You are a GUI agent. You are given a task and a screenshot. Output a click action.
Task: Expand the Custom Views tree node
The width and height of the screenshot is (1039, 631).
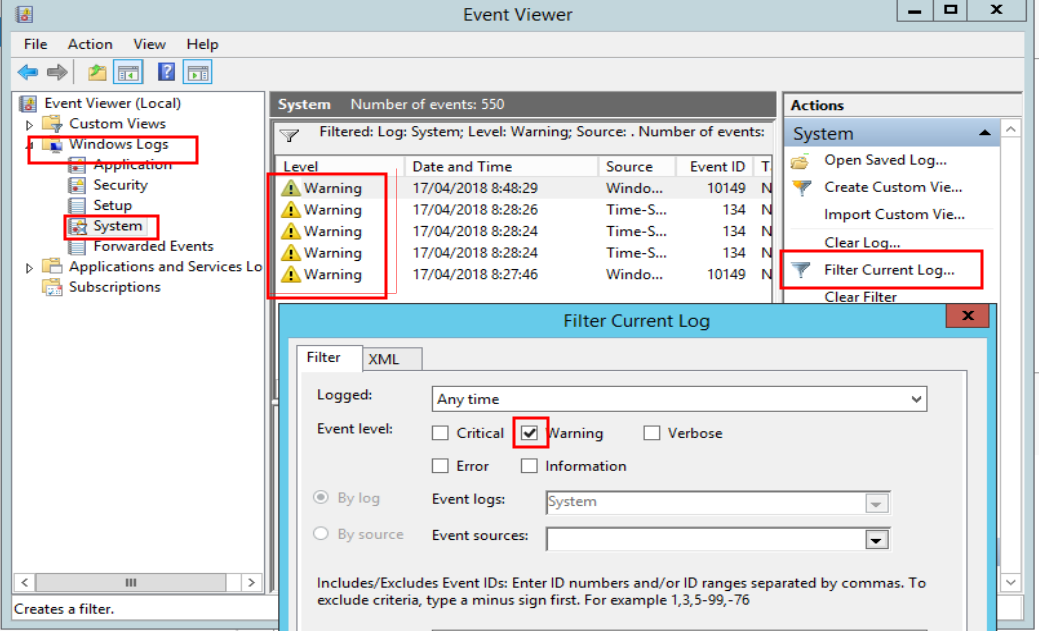29,125
